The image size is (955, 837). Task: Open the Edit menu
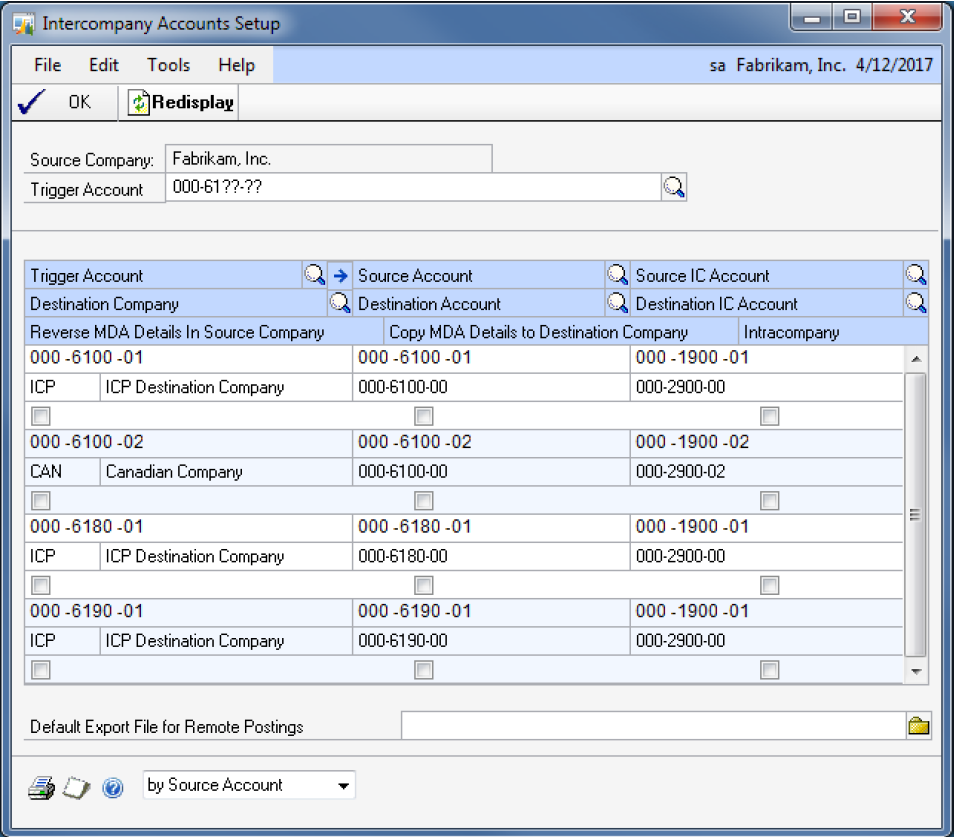tap(104, 65)
